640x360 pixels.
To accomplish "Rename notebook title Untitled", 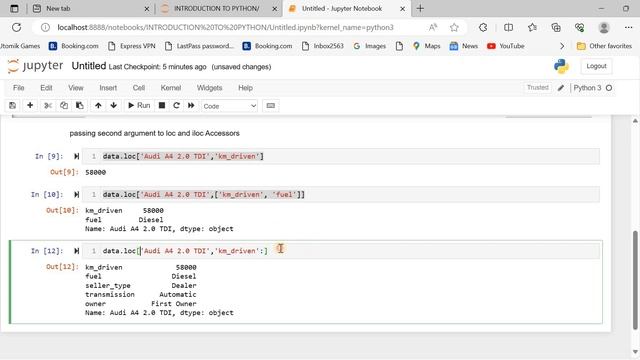I will (x=89, y=66).
